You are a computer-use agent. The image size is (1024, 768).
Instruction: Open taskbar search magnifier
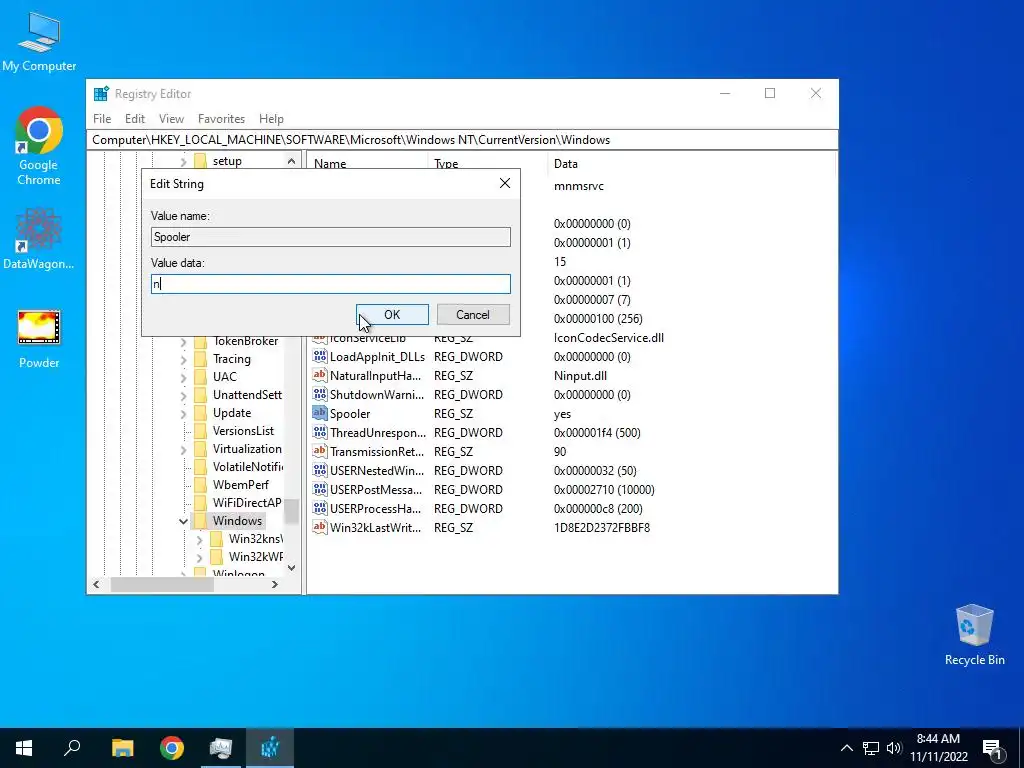tap(72, 748)
